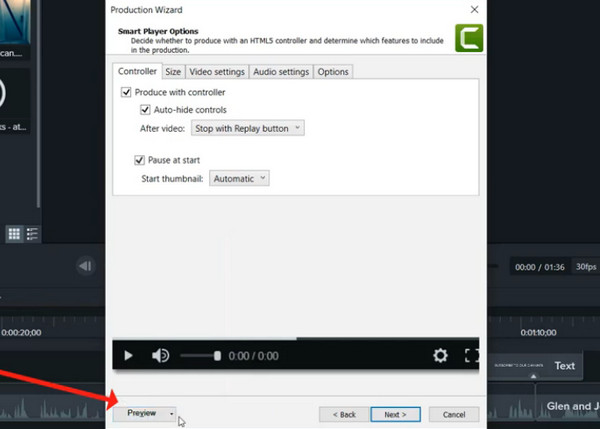Select the Text clip on the timeline
The image size is (600, 429).
535,366
